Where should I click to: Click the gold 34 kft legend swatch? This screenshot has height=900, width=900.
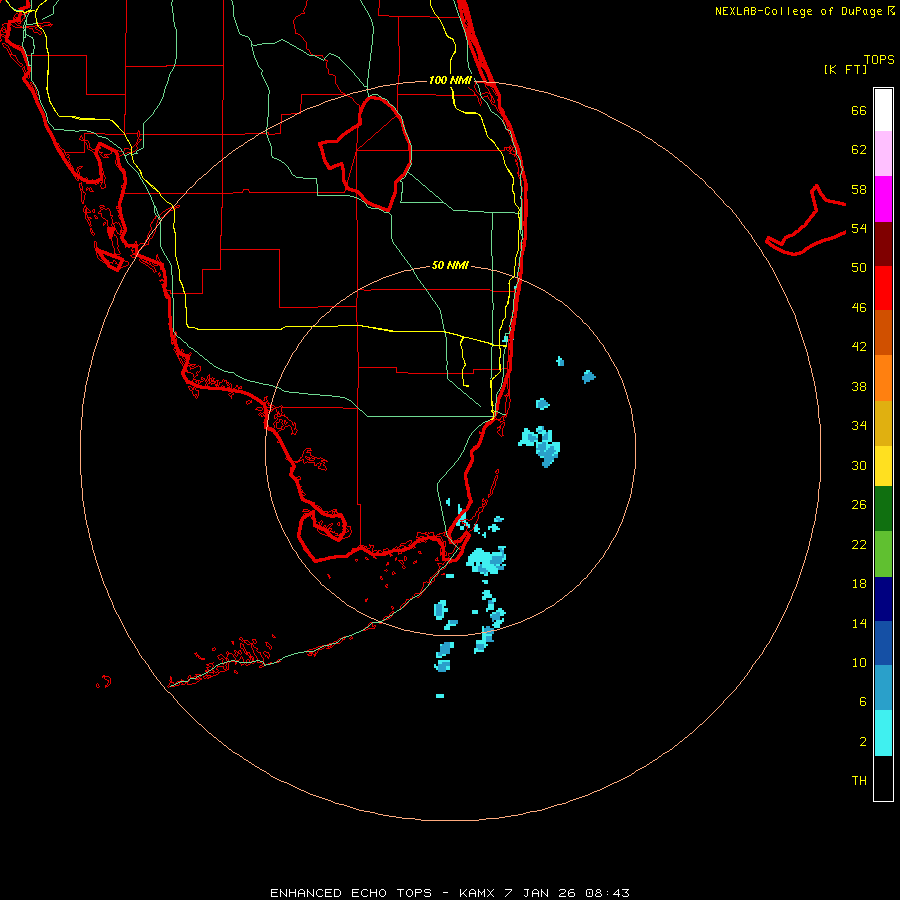[x=883, y=423]
